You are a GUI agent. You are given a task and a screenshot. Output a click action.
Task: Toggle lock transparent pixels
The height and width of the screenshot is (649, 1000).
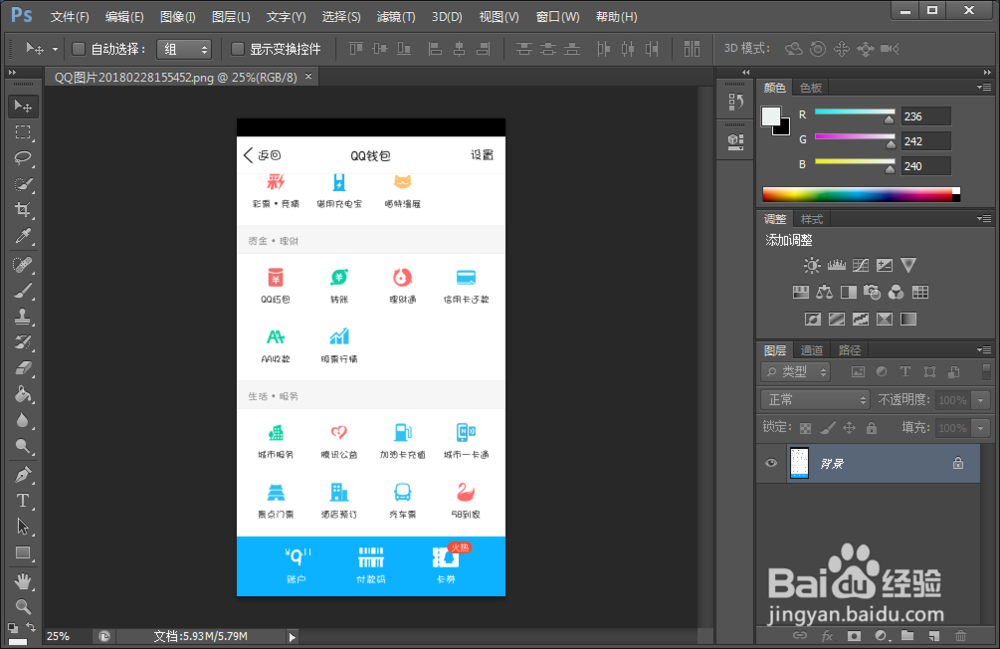pos(806,428)
